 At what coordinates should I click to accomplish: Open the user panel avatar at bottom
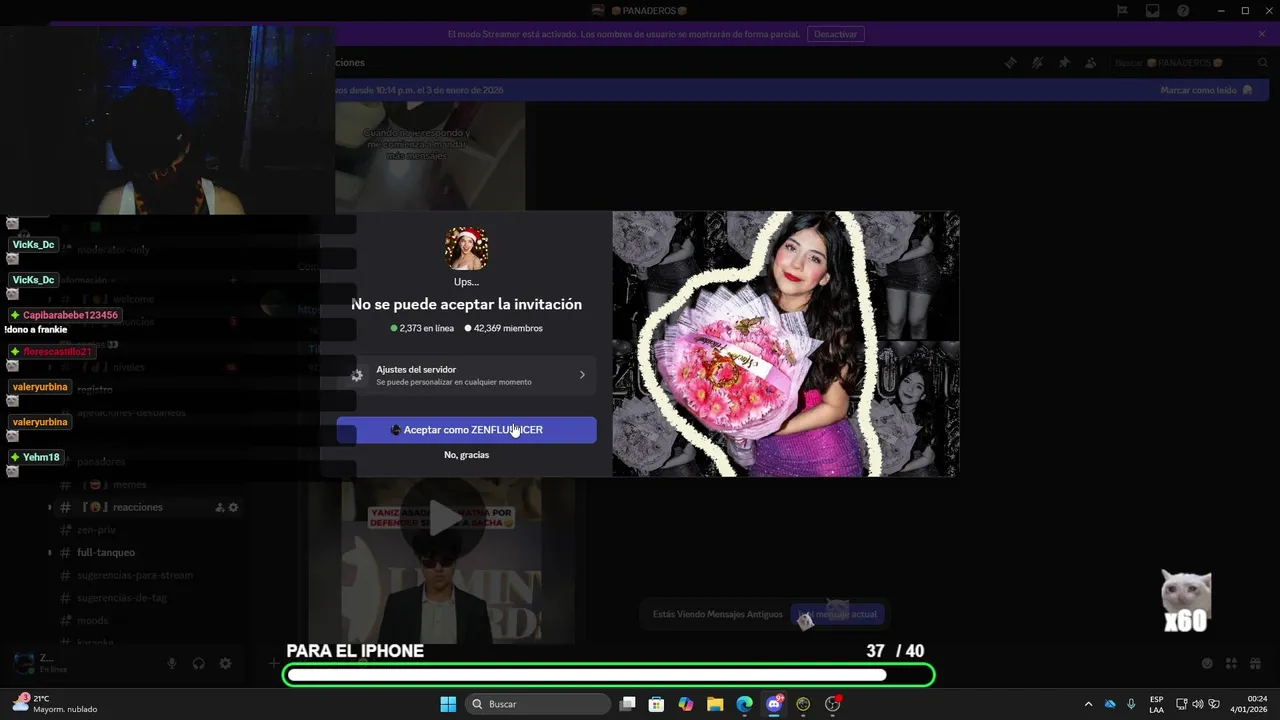23,663
